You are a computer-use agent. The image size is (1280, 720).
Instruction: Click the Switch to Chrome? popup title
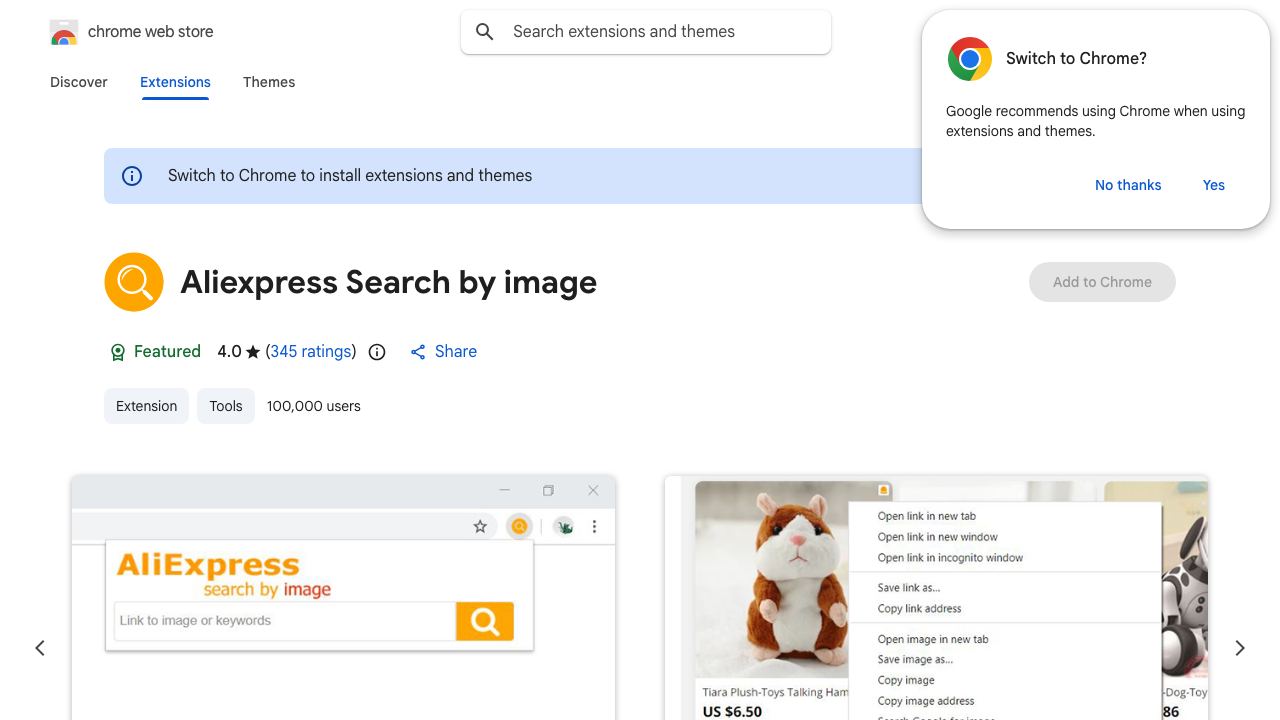click(x=1076, y=59)
